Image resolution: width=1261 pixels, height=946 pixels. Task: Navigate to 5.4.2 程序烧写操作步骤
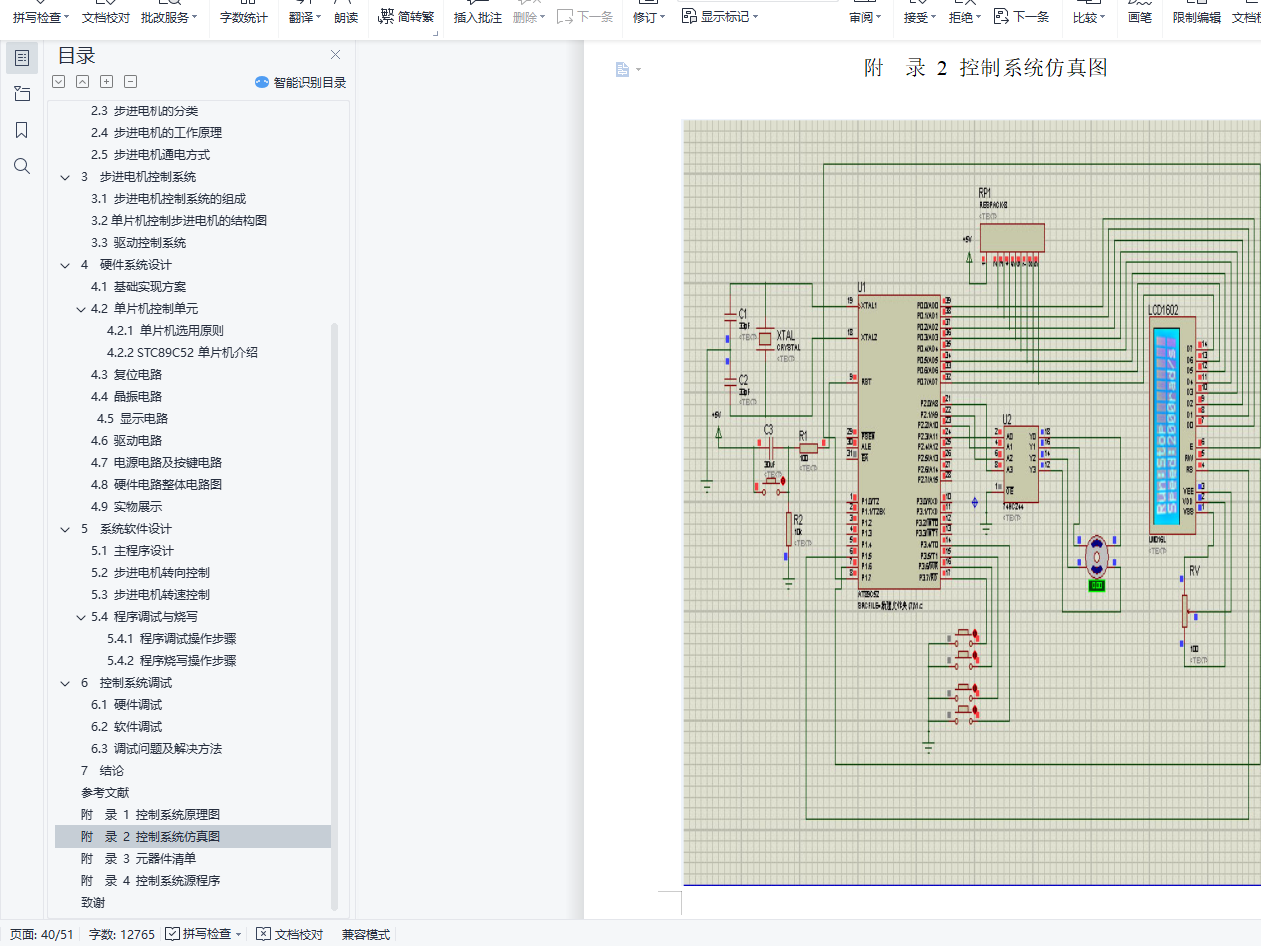click(x=172, y=661)
